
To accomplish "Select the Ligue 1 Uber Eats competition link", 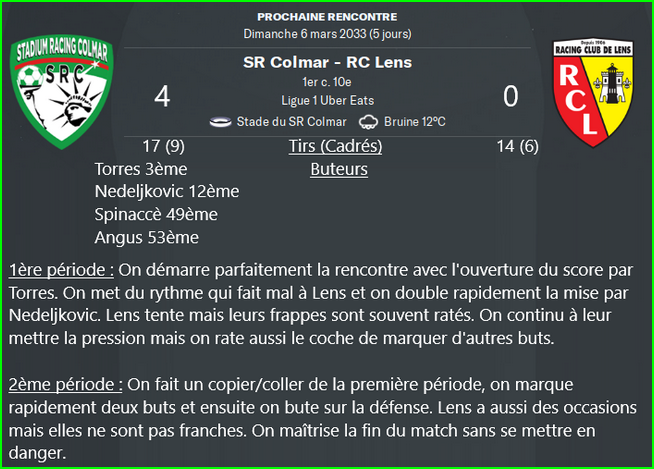I will tap(327, 101).
